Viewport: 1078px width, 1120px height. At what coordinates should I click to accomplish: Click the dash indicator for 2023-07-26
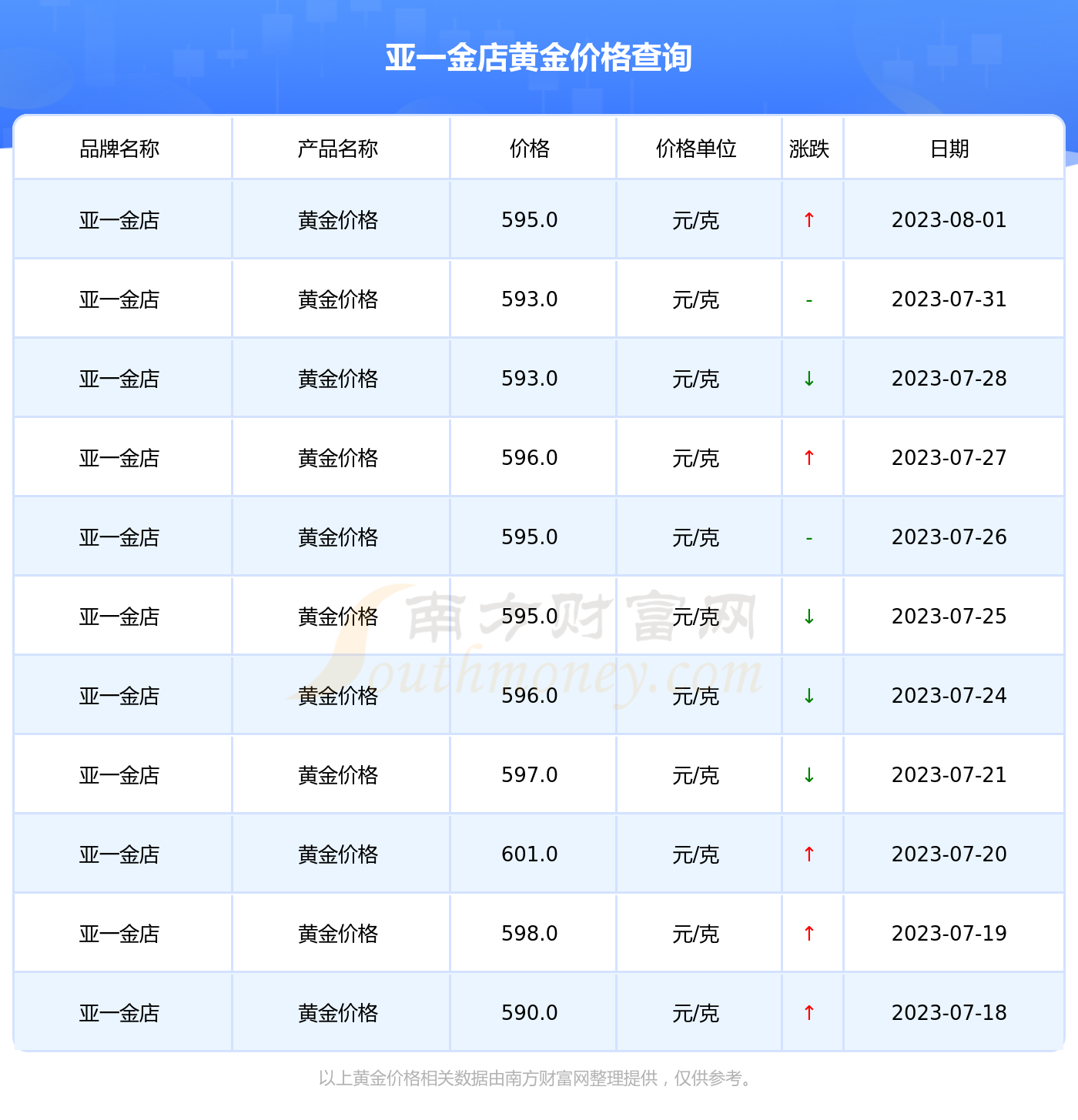tap(808, 538)
